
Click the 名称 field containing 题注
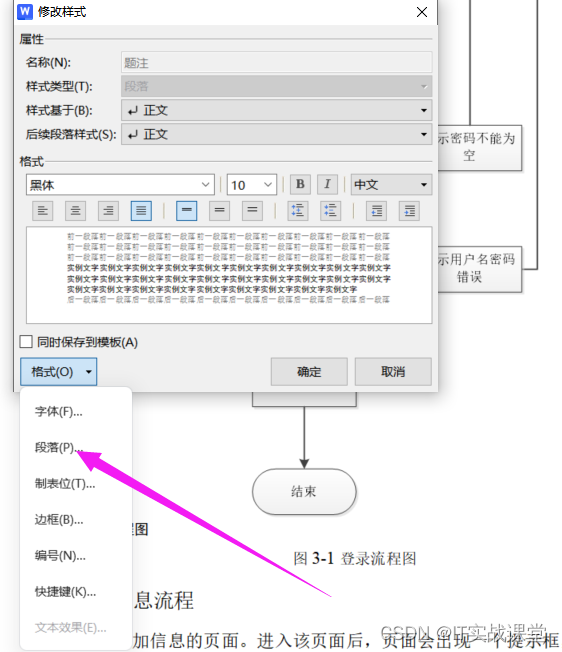[x=277, y=62]
